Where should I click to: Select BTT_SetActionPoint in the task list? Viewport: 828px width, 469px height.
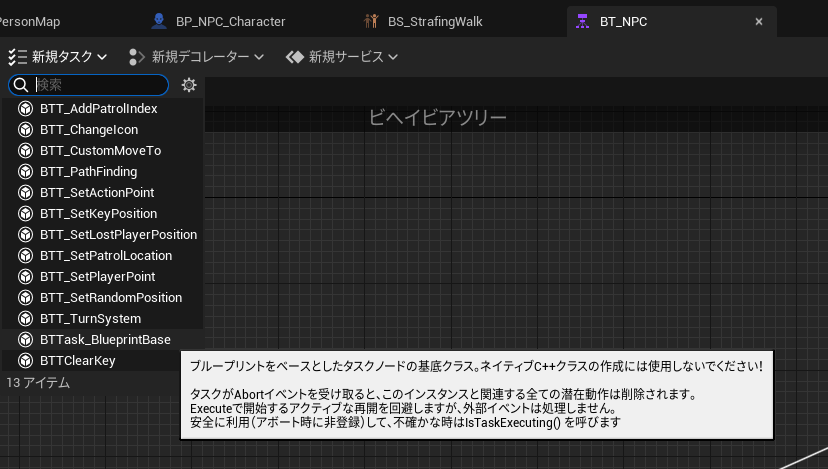click(x=103, y=193)
